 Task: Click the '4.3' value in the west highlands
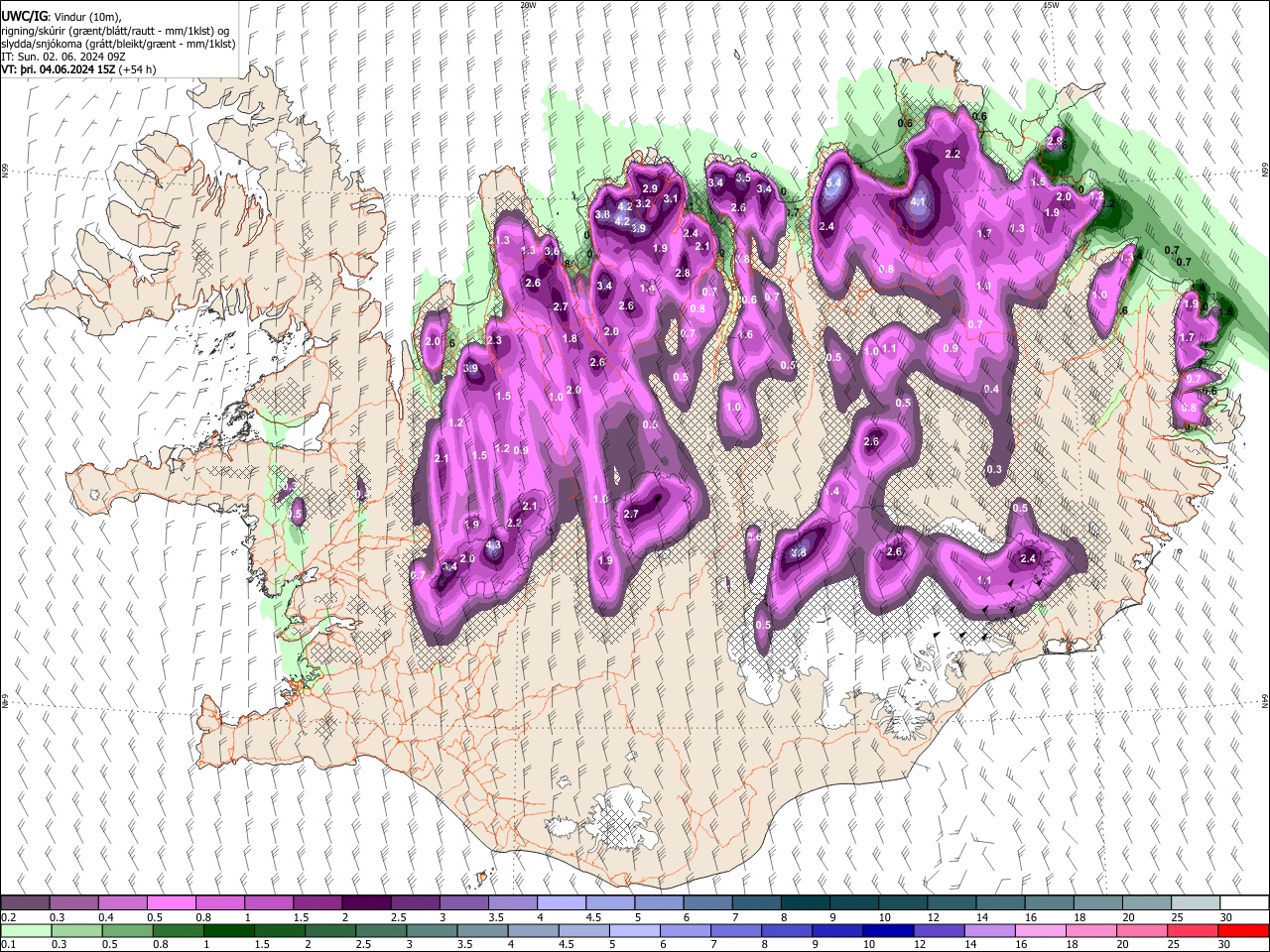click(493, 545)
